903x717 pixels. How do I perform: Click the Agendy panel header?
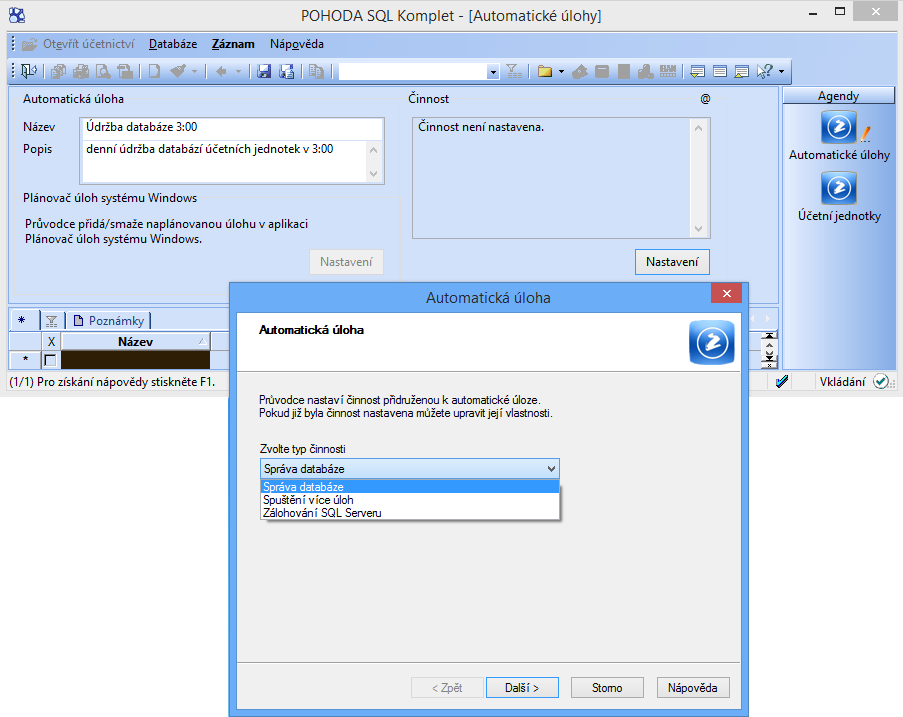[x=838, y=96]
